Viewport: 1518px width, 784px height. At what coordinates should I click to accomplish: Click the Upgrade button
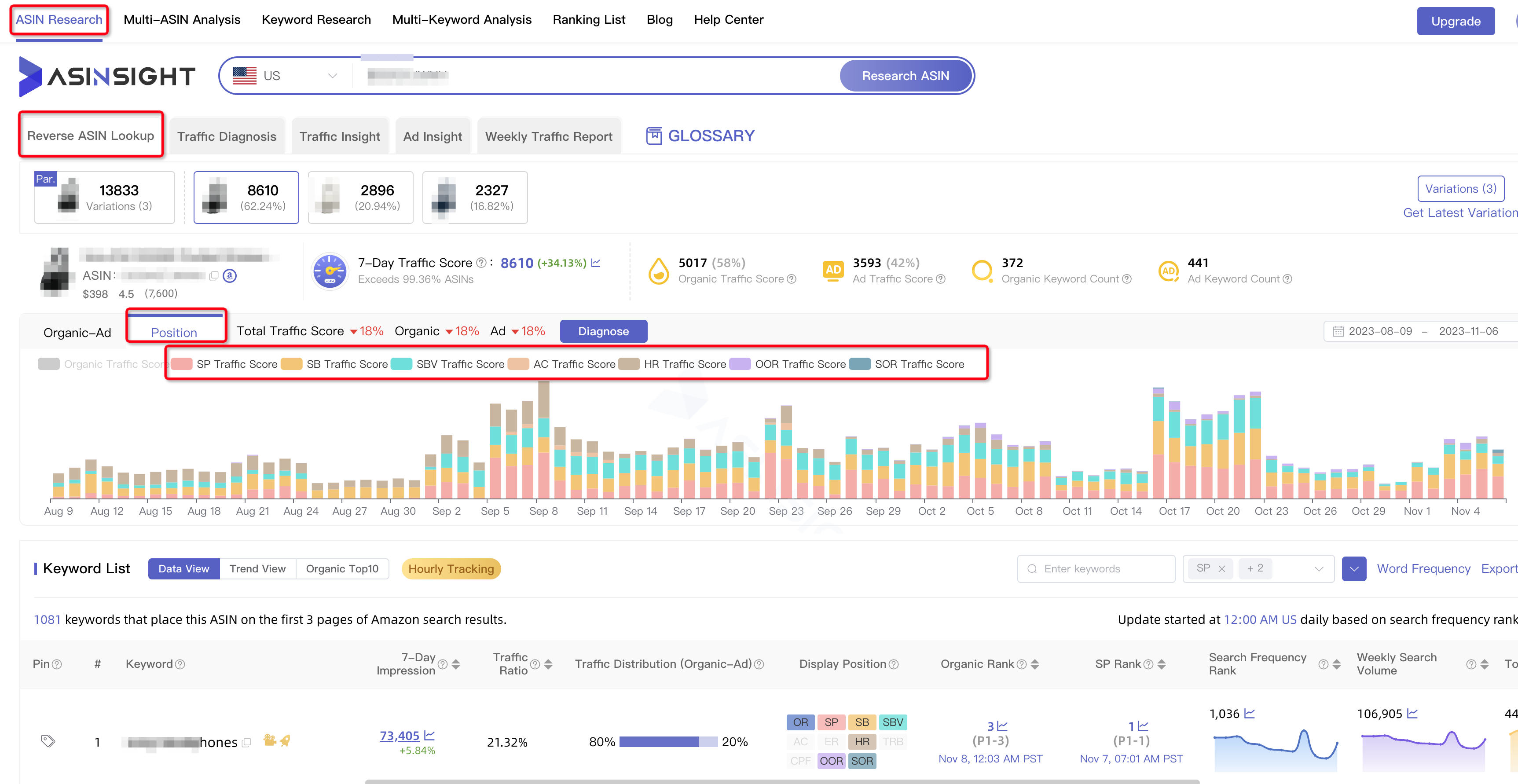click(1455, 21)
